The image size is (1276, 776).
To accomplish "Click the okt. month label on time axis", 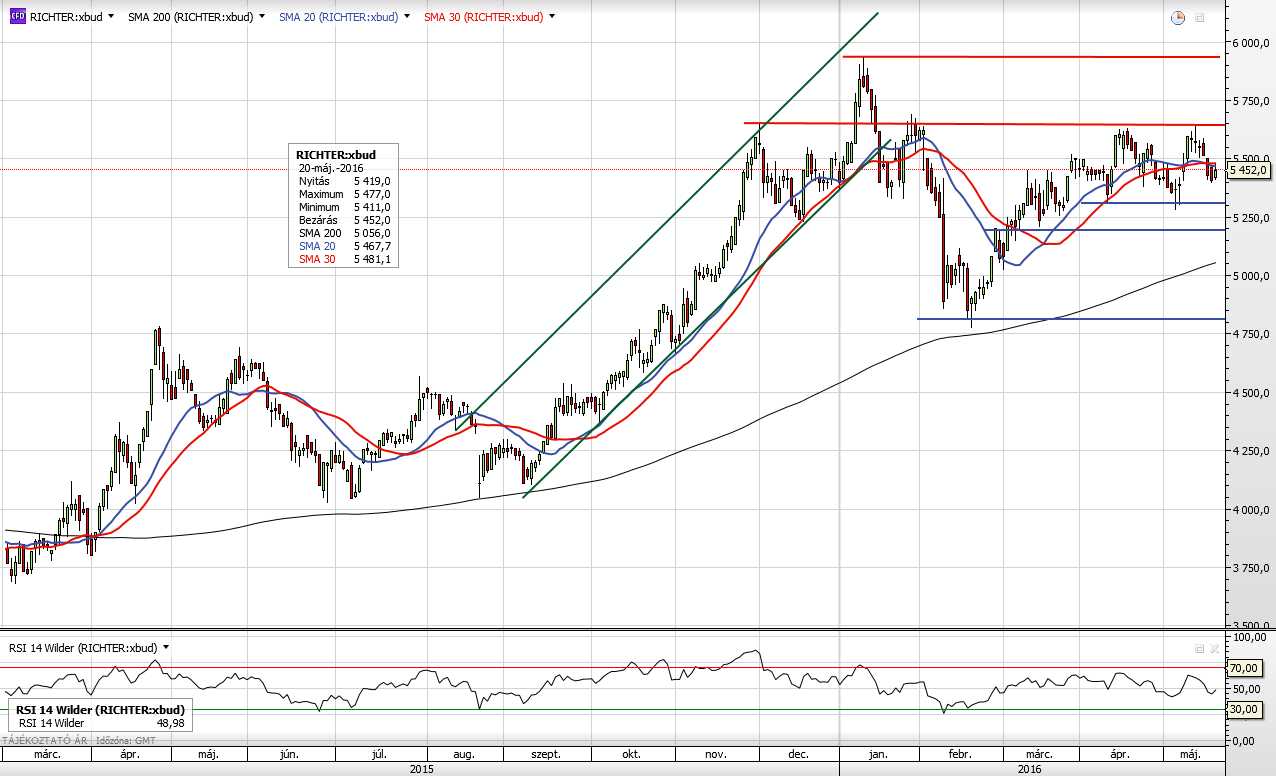I will 631,755.
